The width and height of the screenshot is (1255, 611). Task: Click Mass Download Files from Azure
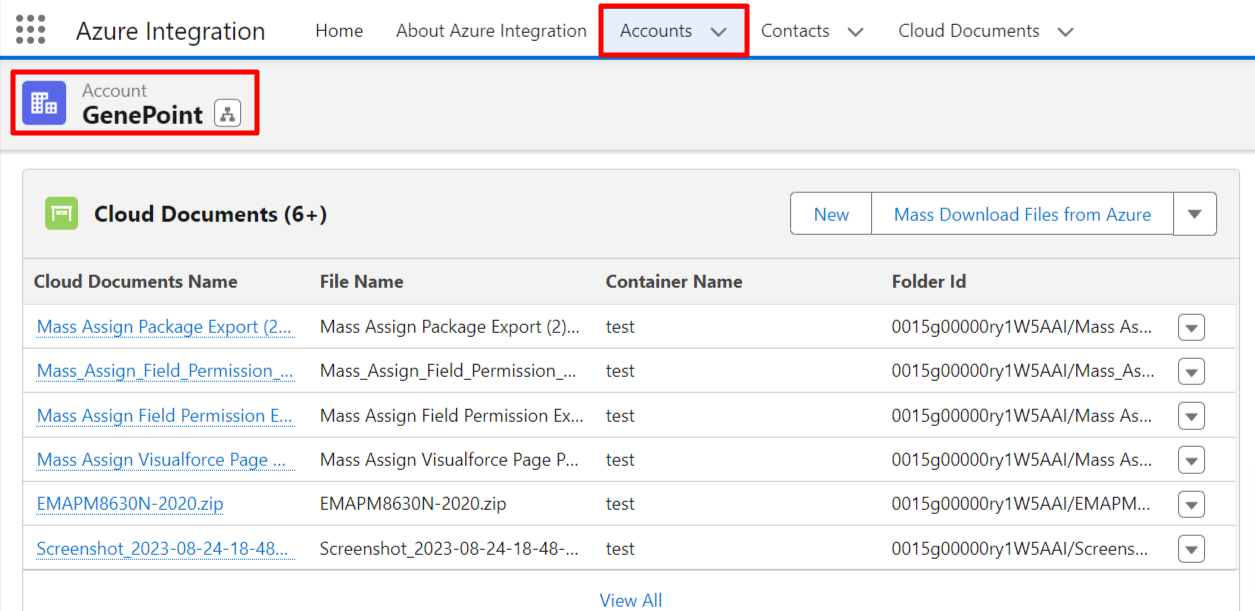point(1022,214)
